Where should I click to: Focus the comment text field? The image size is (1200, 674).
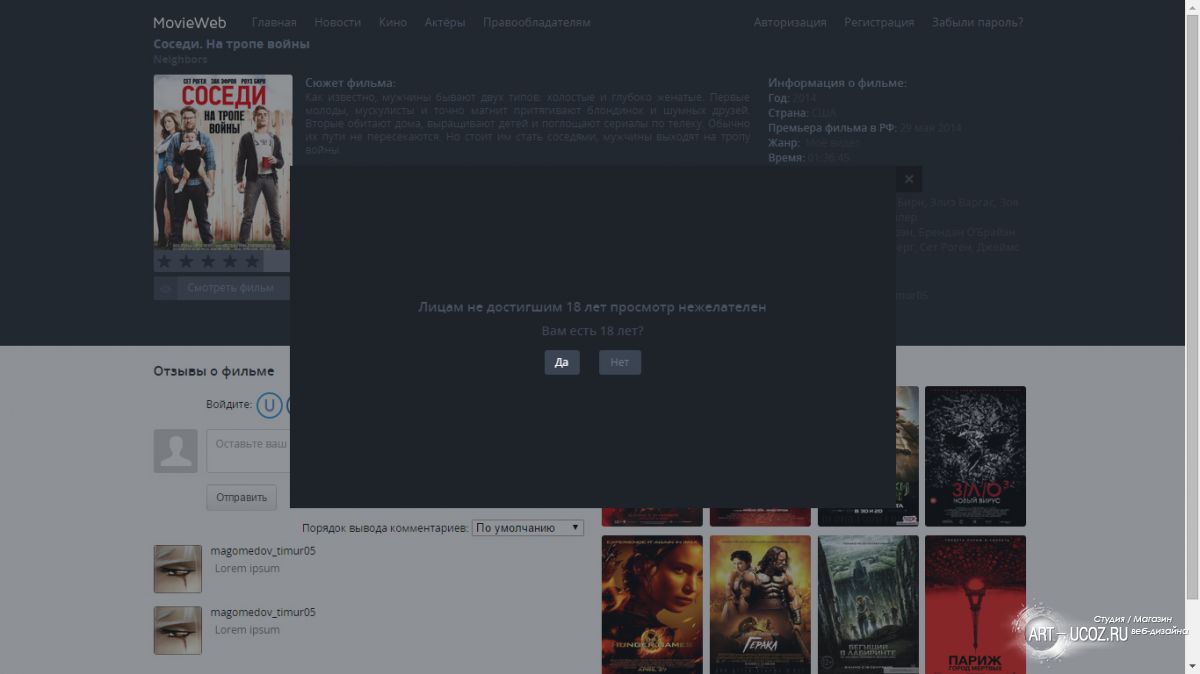(x=248, y=451)
